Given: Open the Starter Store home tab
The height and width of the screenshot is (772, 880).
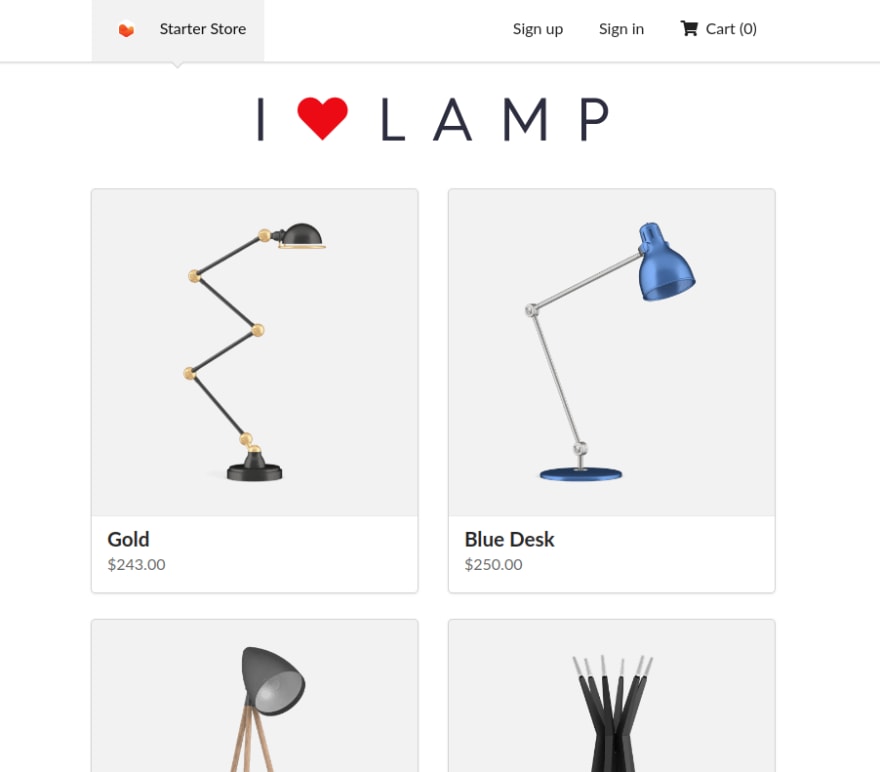Looking at the screenshot, I should [x=178, y=30].
